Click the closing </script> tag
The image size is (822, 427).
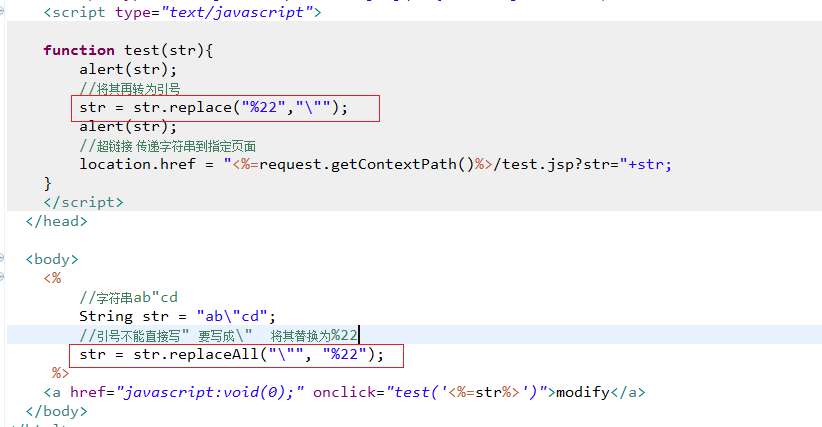click(83, 202)
